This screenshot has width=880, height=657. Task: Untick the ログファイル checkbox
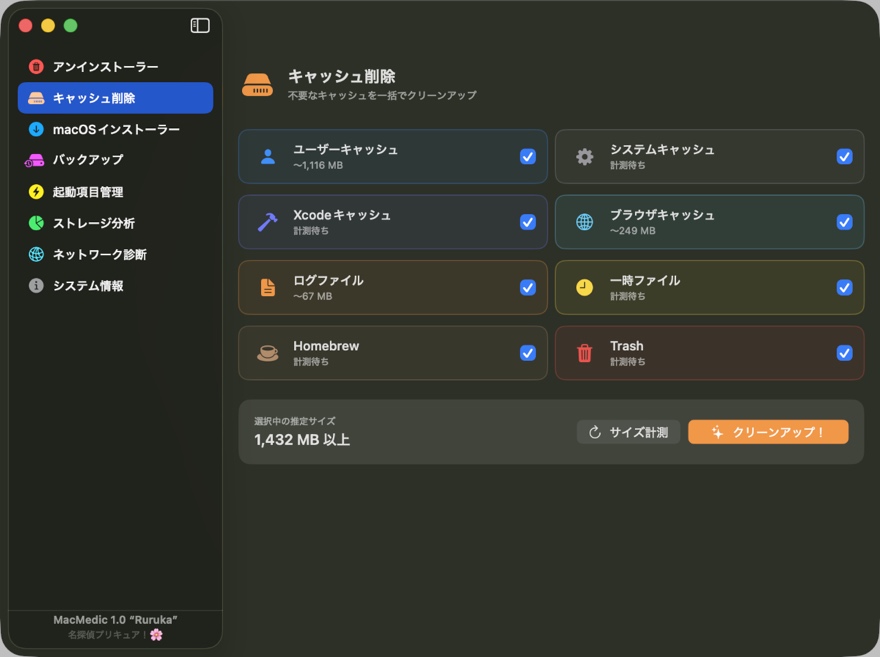[x=528, y=288]
